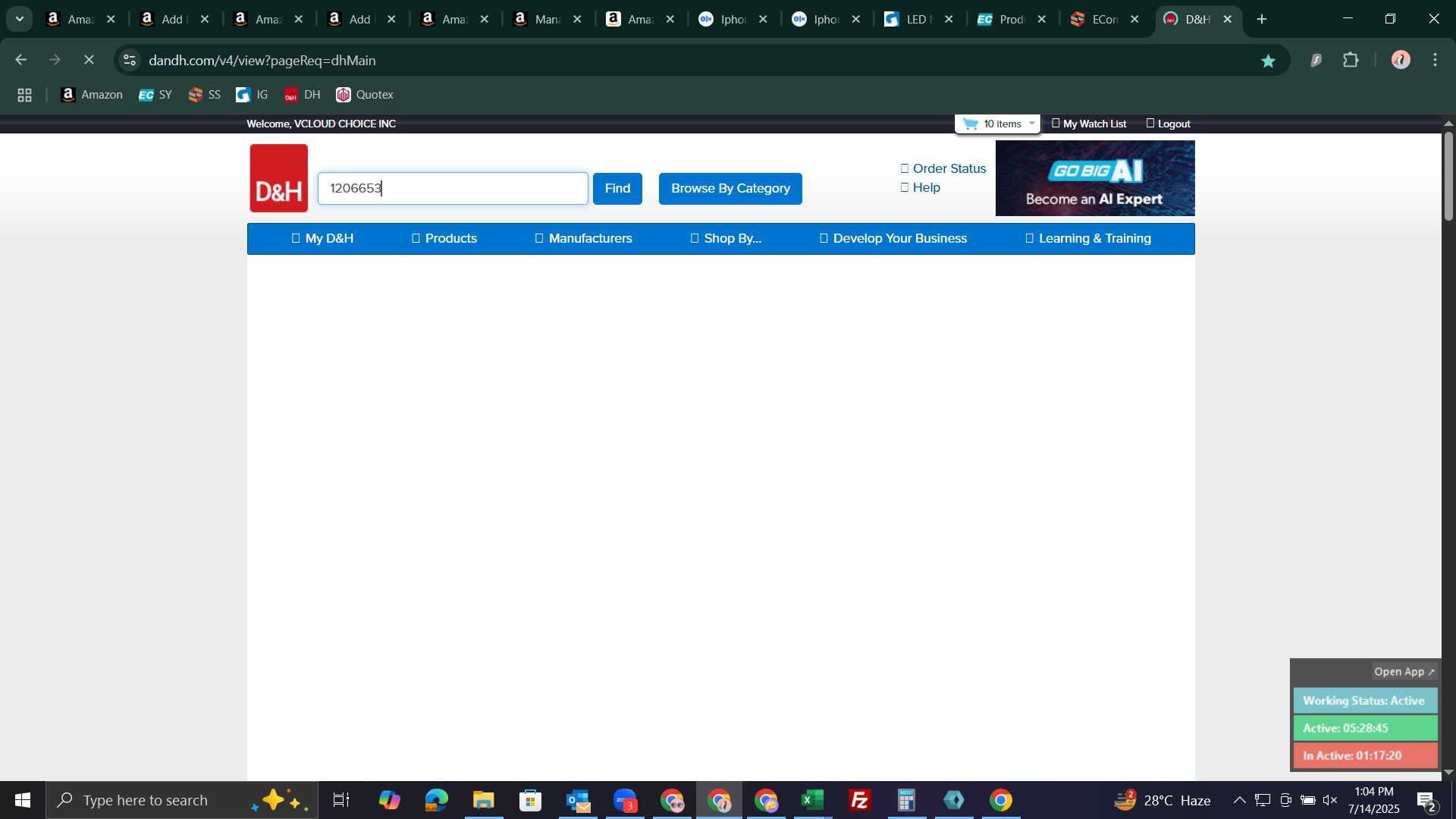This screenshot has width=1456, height=819.
Task: Click the In Active: 01:17:20 timer
Action: 1365,755
